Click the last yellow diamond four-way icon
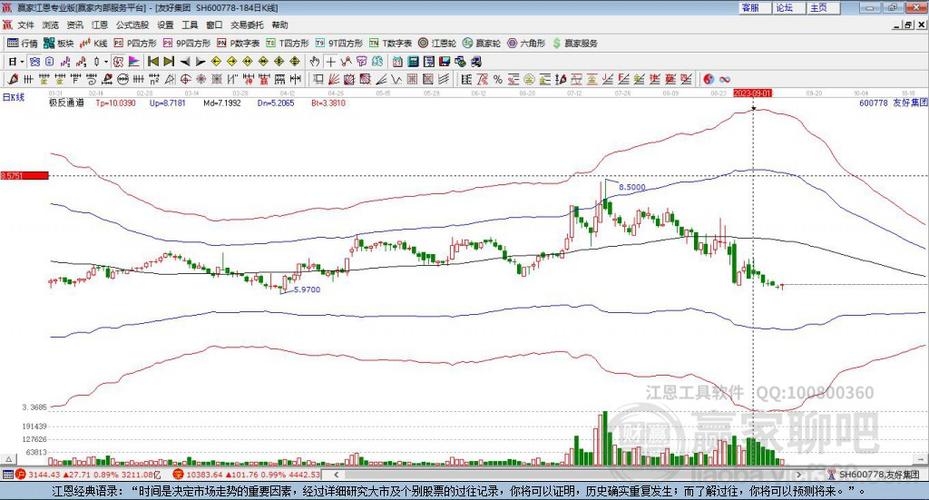The width and height of the screenshot is (929, 500). pyautogui.click(x=294, y=61)
